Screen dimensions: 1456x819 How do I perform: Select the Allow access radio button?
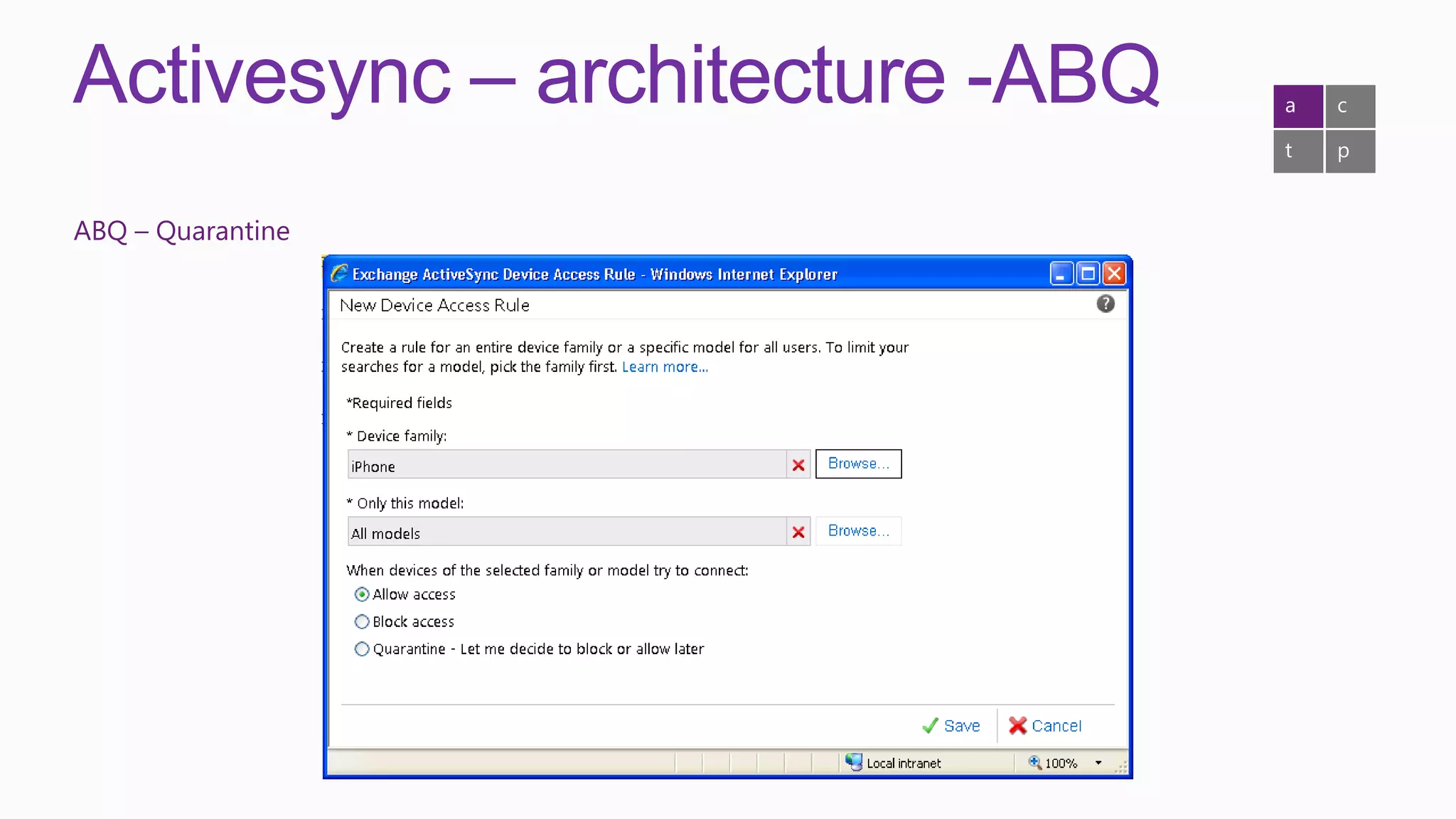coord(362,594)
